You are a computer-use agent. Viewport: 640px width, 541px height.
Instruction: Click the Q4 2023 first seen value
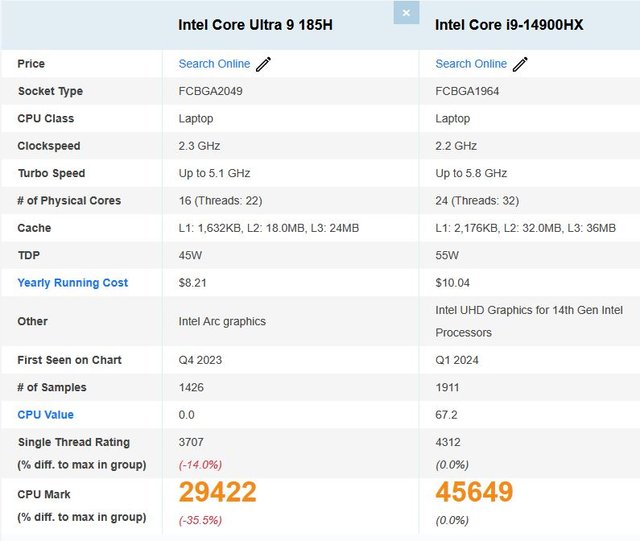click(200, 360)
